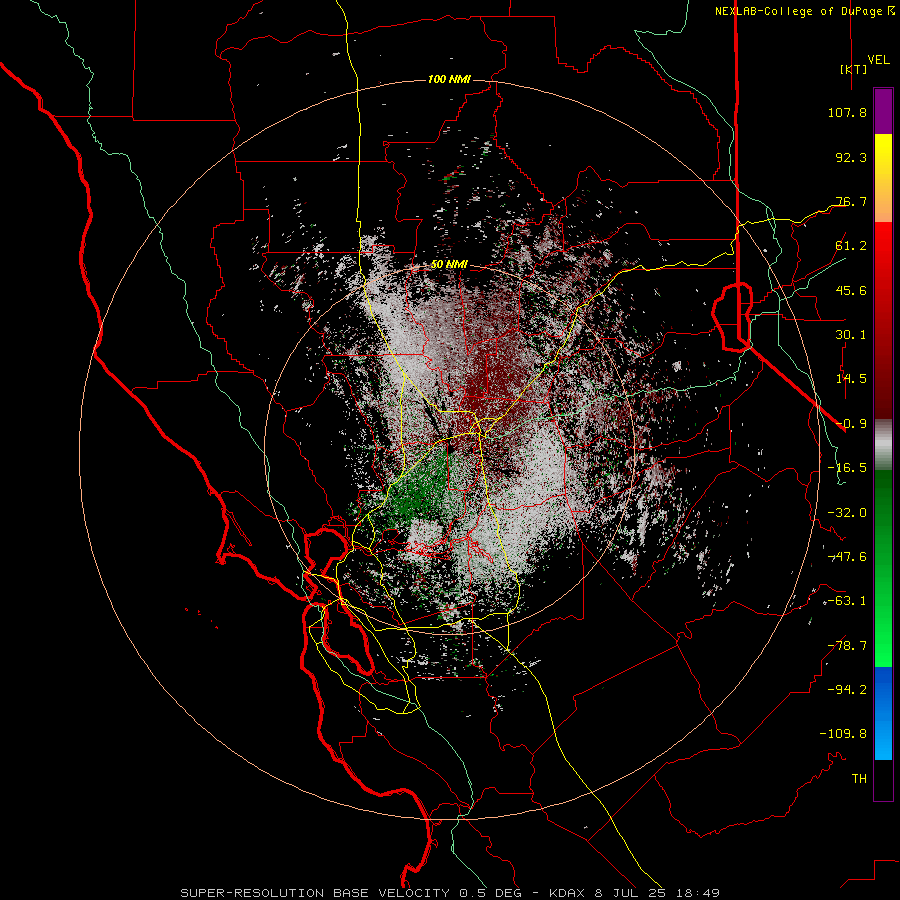Select the 14.5 legend value
This screenshot has height=900, width=900.
tap(851, 379)
